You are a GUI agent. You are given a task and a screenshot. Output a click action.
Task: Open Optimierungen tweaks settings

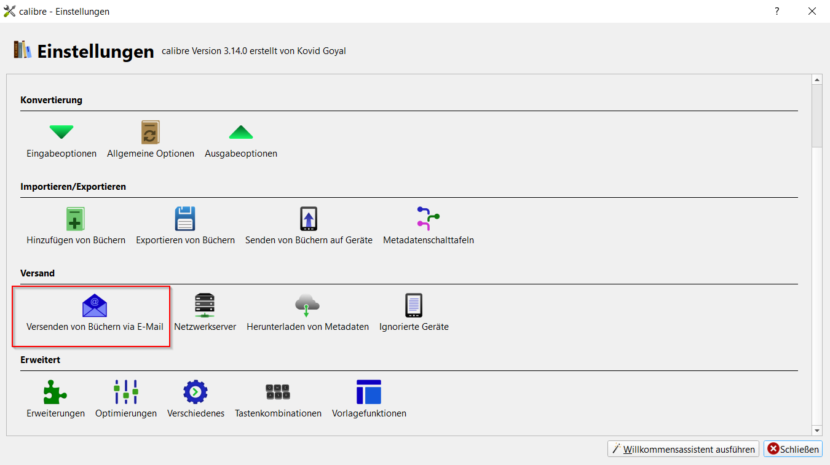click(x=126, y=400)
